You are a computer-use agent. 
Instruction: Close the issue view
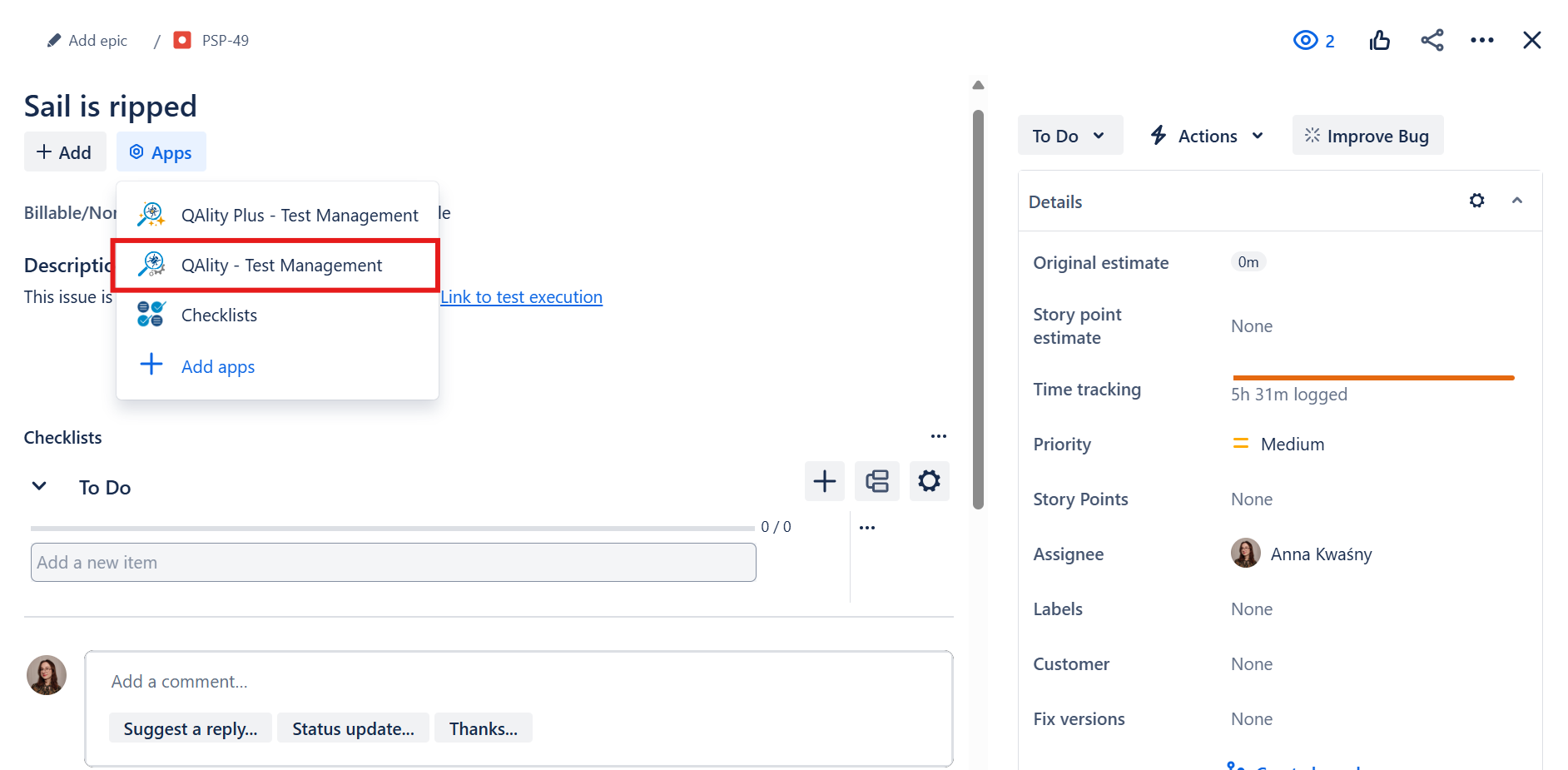click(1531, 40)
